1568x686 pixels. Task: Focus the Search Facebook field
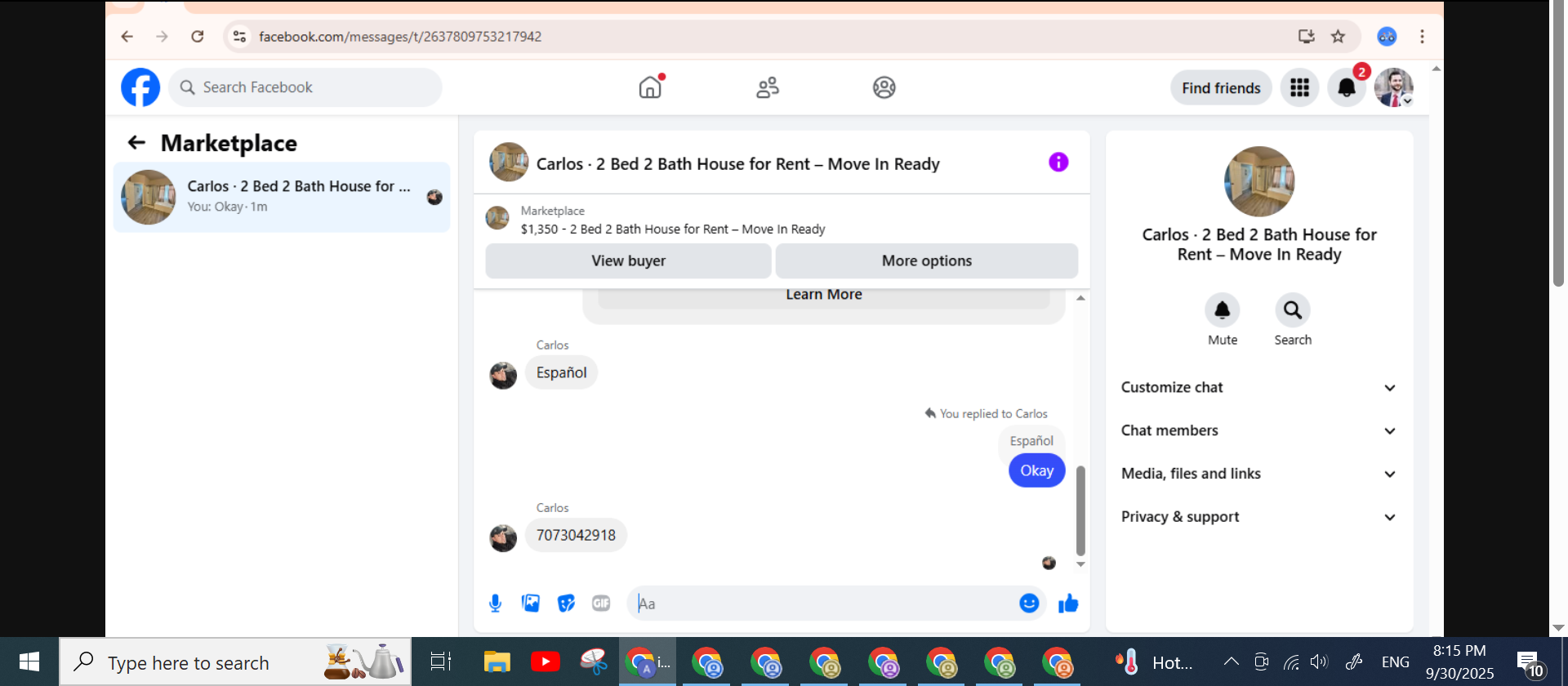pos(305,87)
